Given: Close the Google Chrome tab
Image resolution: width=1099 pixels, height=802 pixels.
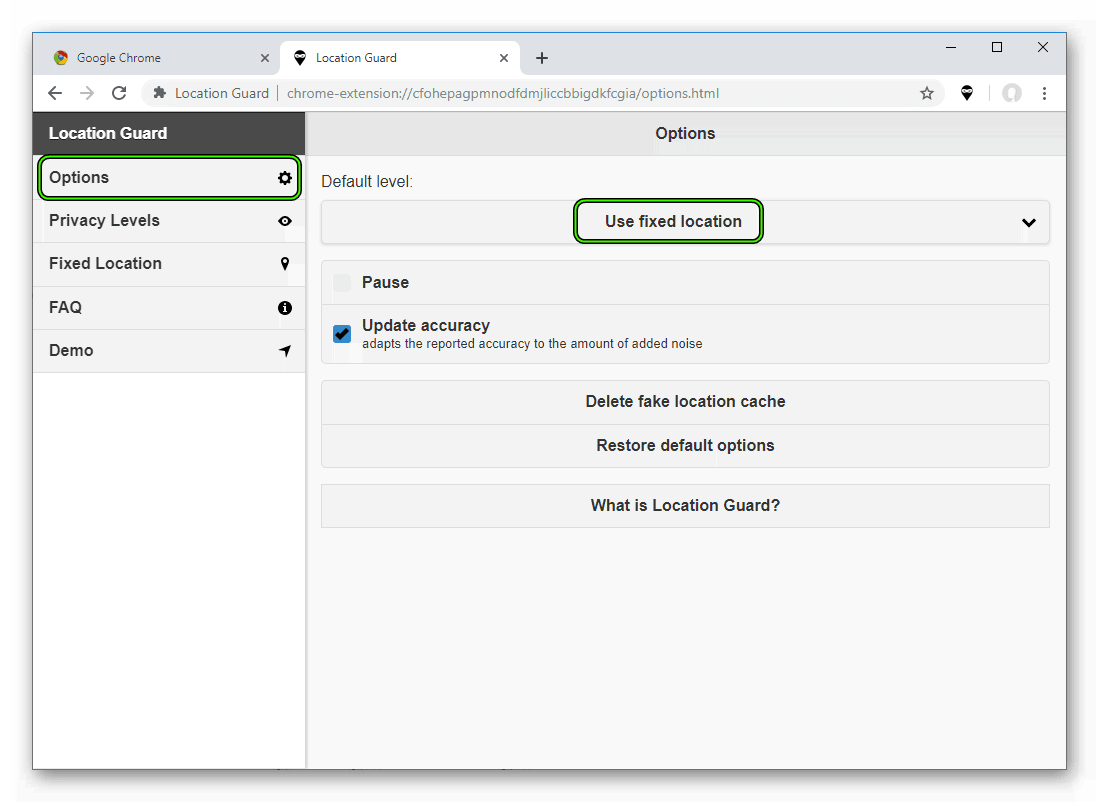Looking at the screenshot, I should pos(264,58).
